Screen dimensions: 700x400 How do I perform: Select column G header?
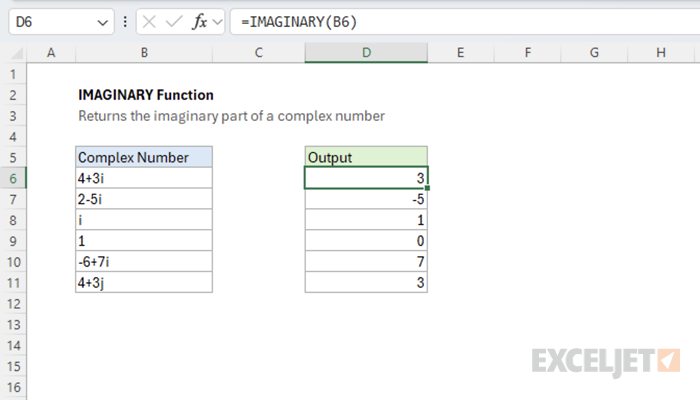pyautogui.click(x=594, y=53)
